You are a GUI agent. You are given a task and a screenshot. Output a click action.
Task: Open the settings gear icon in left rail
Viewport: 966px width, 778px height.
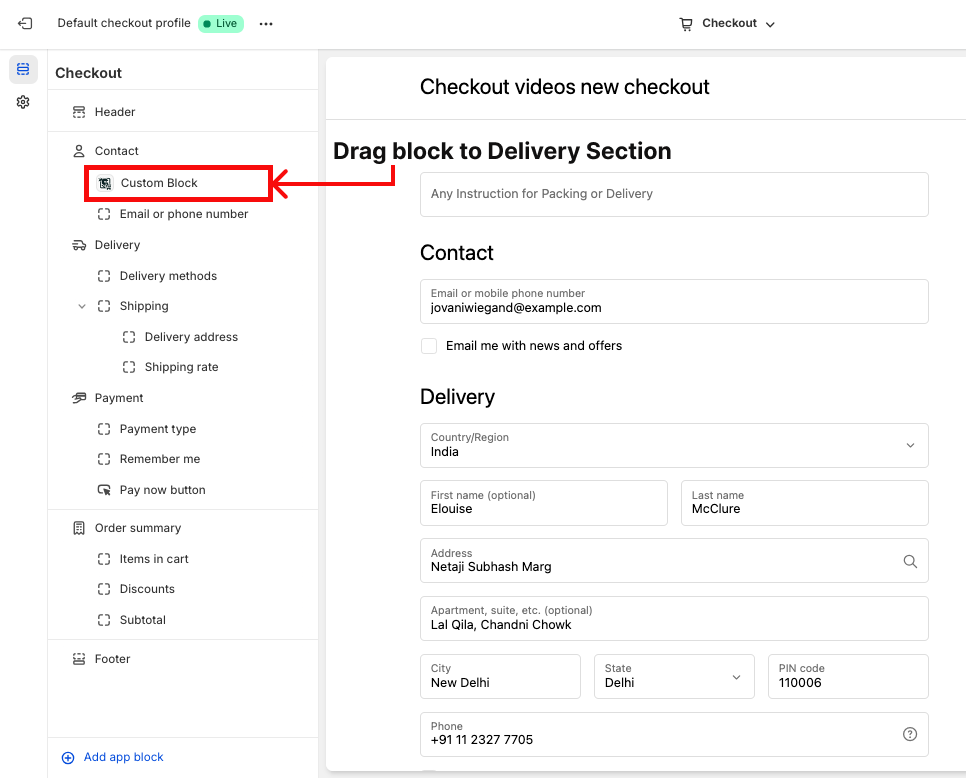click(x=23, y=102)
